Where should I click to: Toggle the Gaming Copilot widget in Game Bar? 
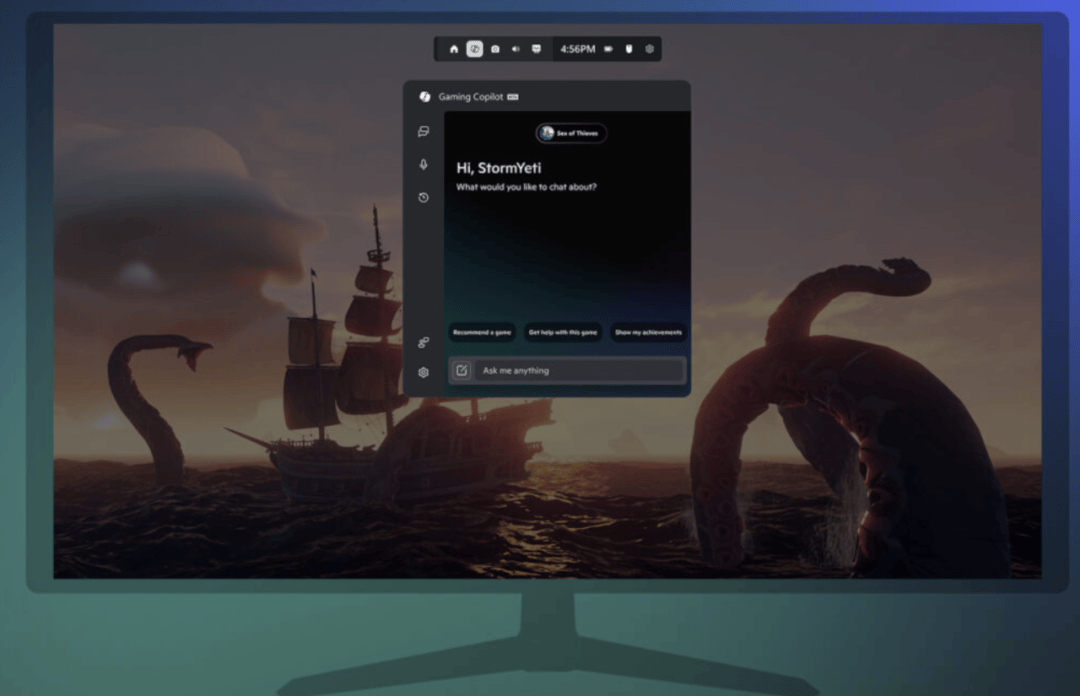coord(475,49)
